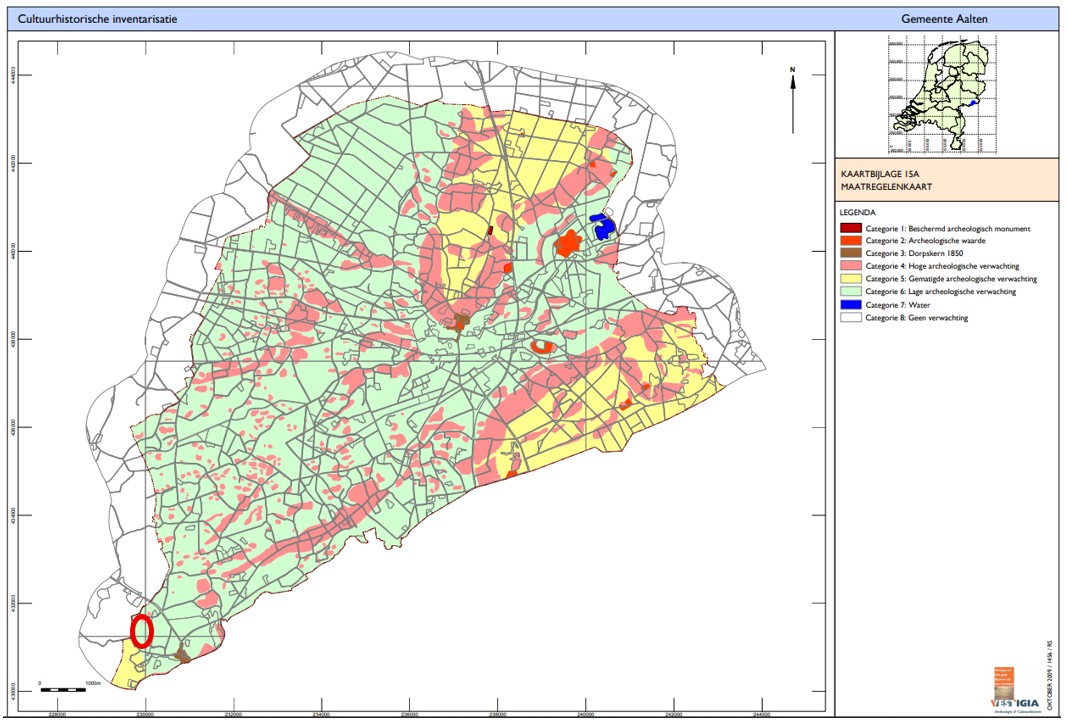Click the black-white scale bar
Screen dimensions: 1066x723
[x=65, y=690]
